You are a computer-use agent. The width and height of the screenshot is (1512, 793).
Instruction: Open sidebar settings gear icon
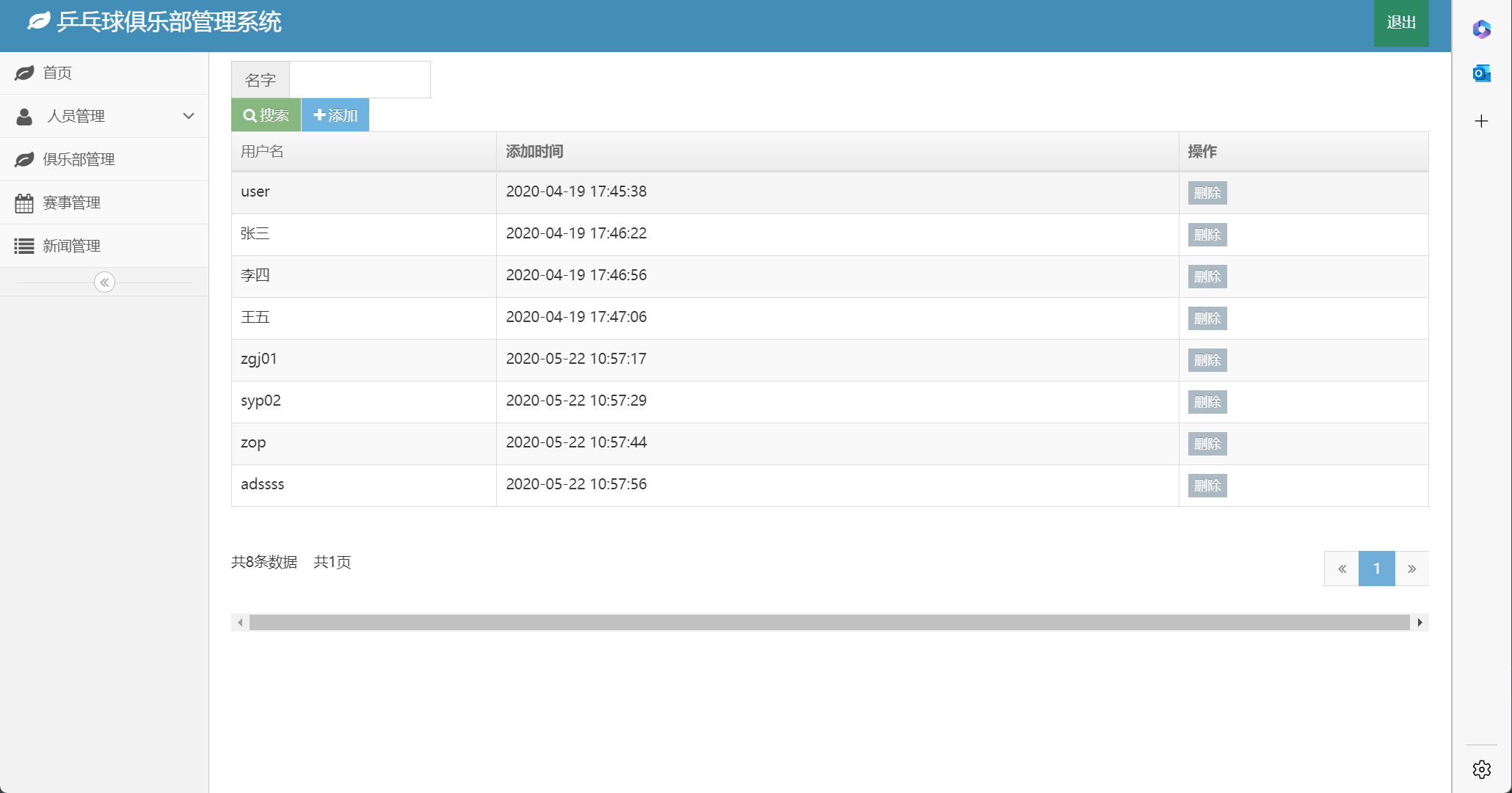tap(1481, 769)
